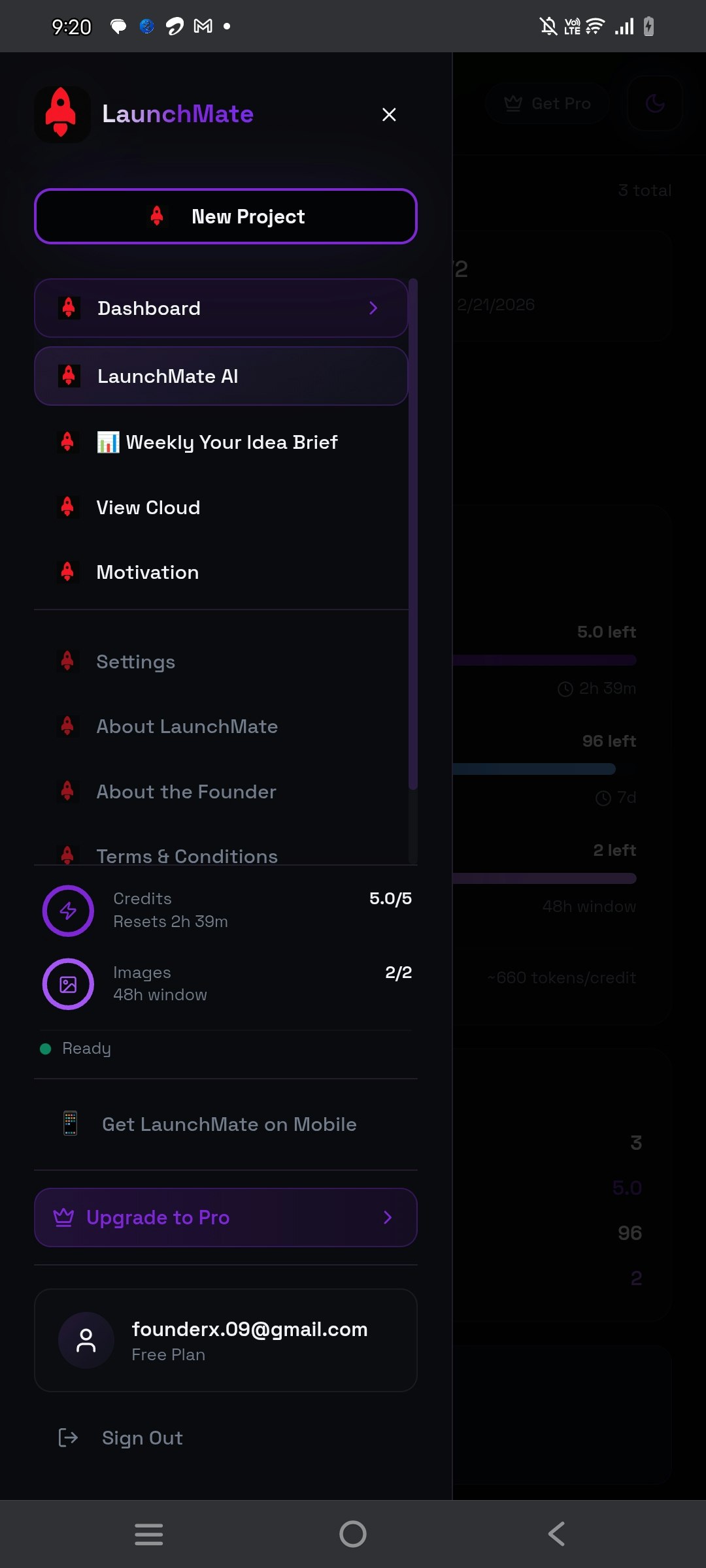
Task: Open Upgrade to Pro via its right chevron
Action: 388,1217
